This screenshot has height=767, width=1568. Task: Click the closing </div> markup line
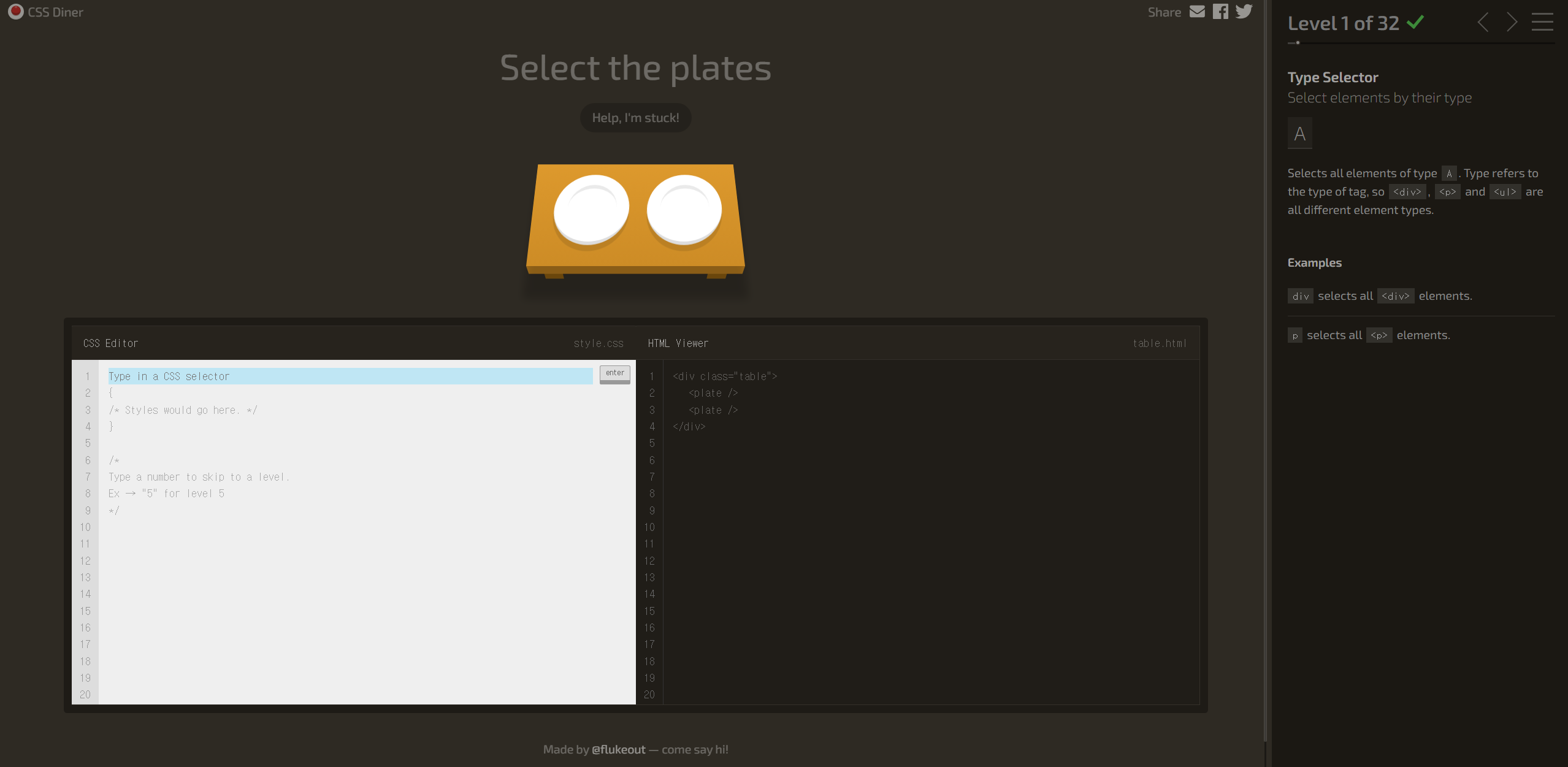[689, 427]
